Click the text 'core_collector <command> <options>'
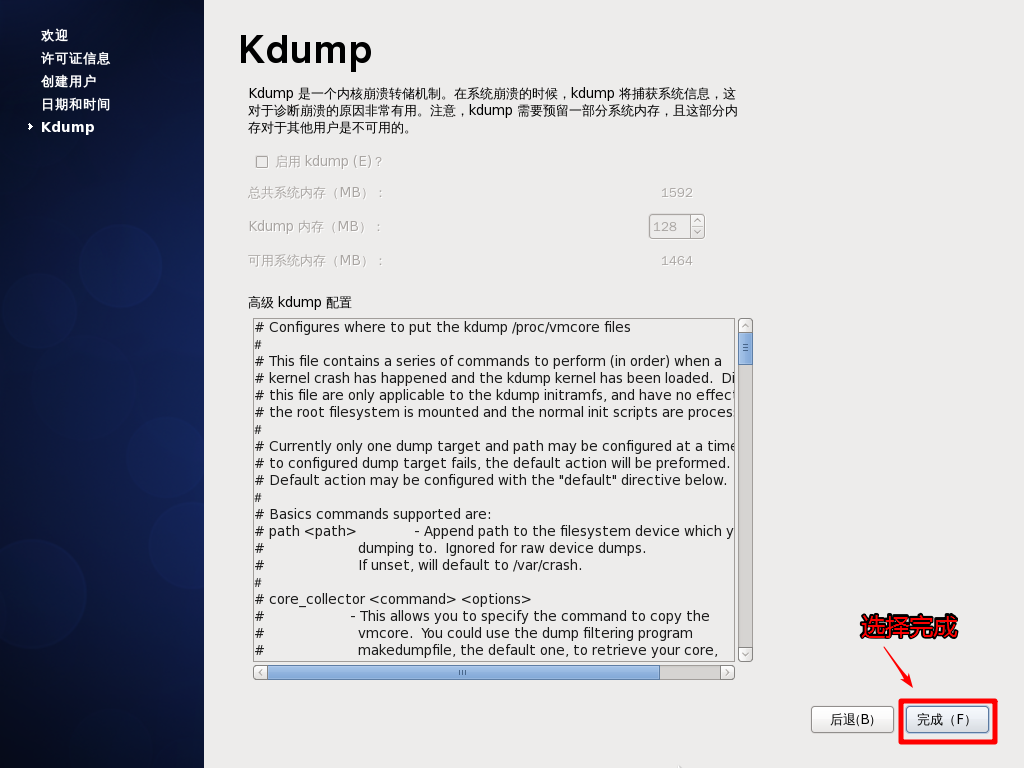This screenshot has width=1024, height=768. point(400,599)
